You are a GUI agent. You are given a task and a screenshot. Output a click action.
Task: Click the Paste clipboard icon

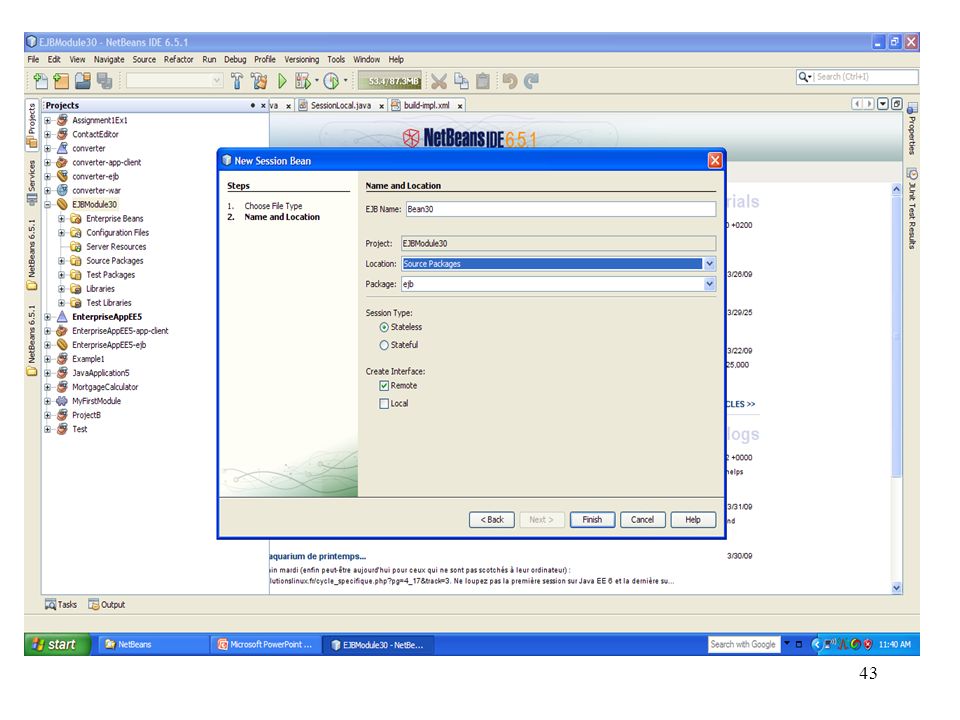tap(483, 81)
